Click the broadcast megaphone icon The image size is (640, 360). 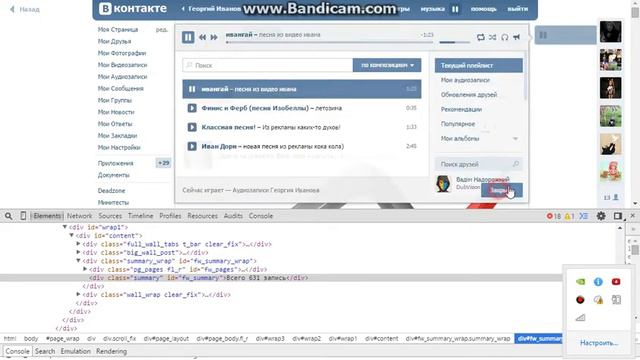point(516,38)
